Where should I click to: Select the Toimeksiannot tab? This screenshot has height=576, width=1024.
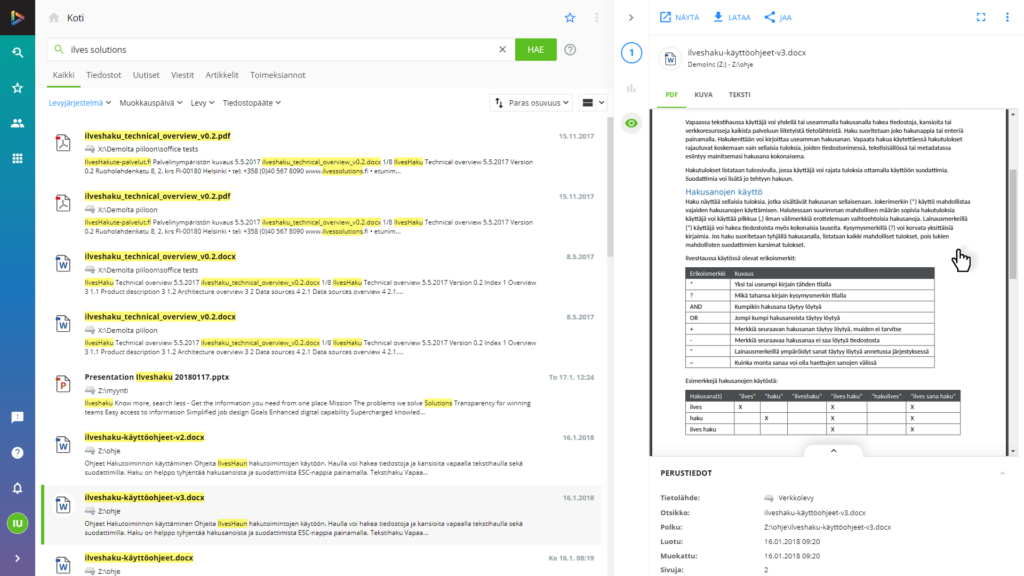coord(278,75)
